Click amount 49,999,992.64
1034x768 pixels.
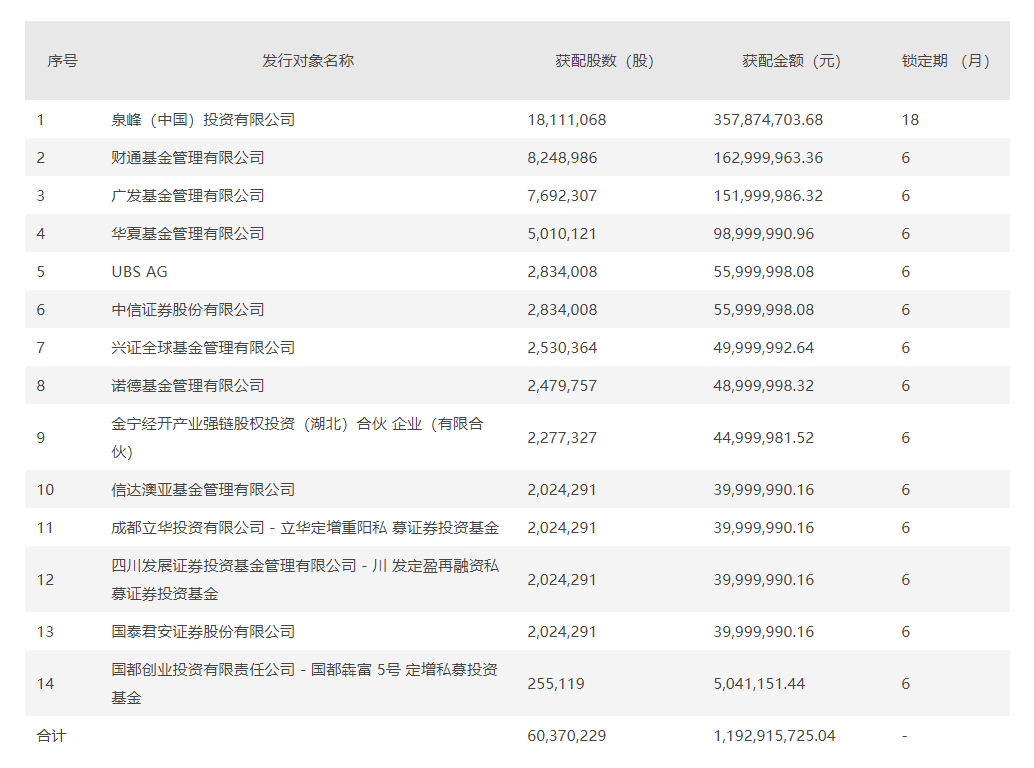tap(764, 347)
